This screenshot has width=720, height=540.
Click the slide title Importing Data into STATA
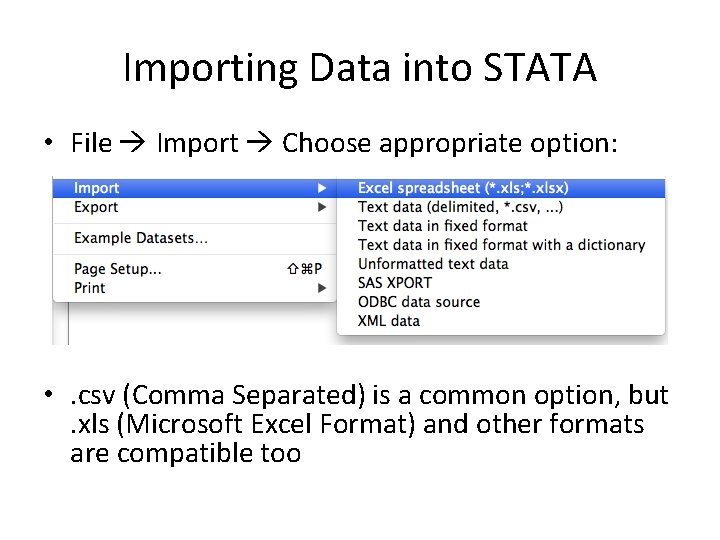[x=360, y=68]
